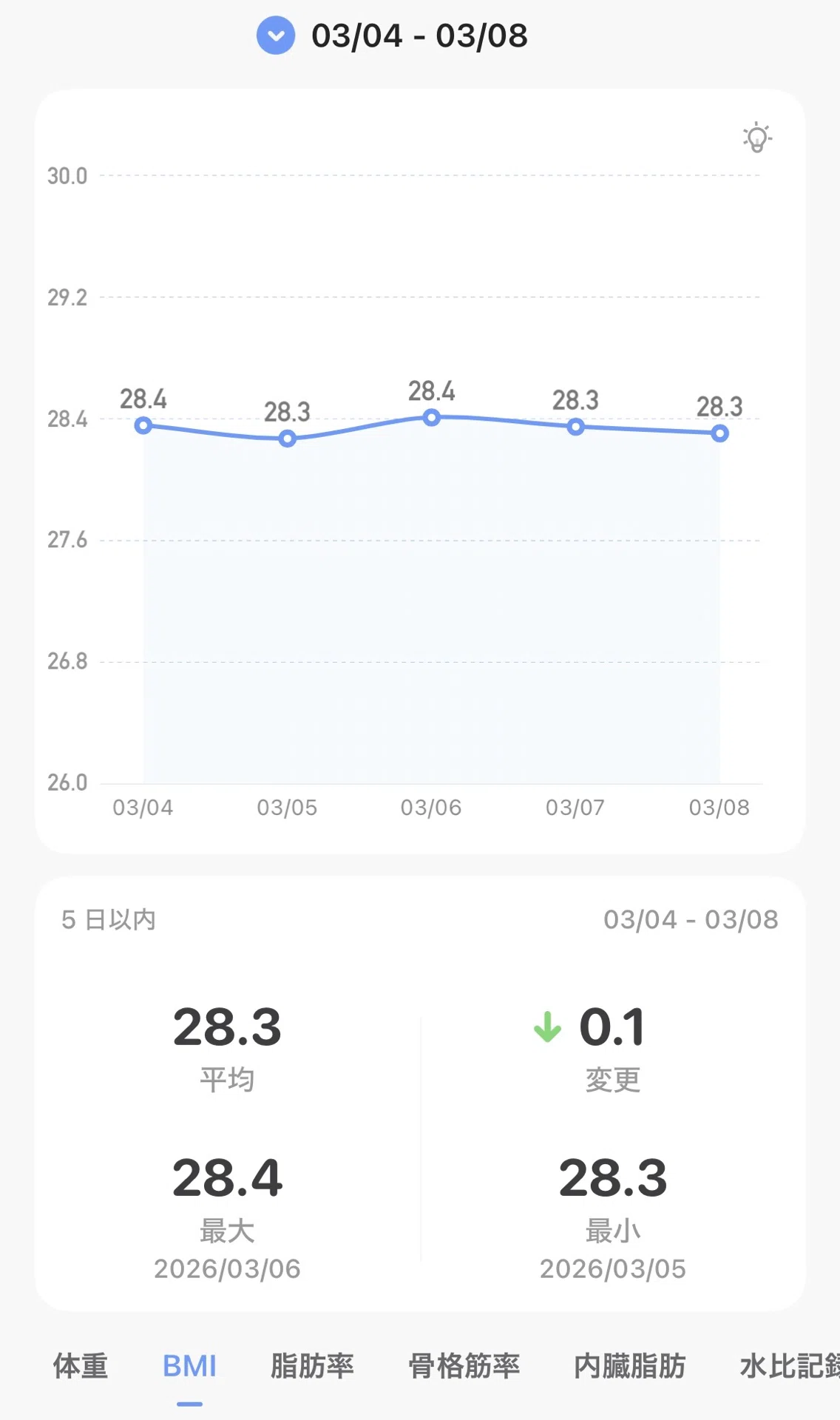Switch to the 脂肪率 tab
The image size is (840, 1420).
click(312, 1366)
